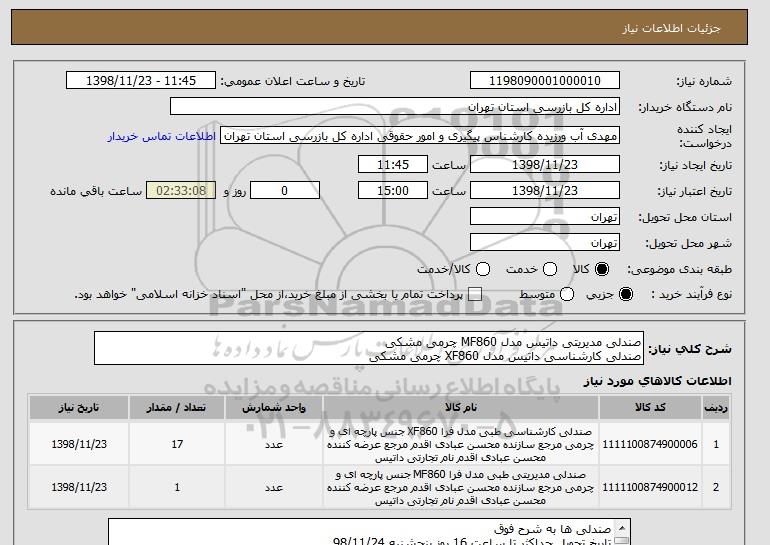Select product code 111100874900012
This screenshot has height=545, width=770.
pyautogui.click(x=650, y=488)
